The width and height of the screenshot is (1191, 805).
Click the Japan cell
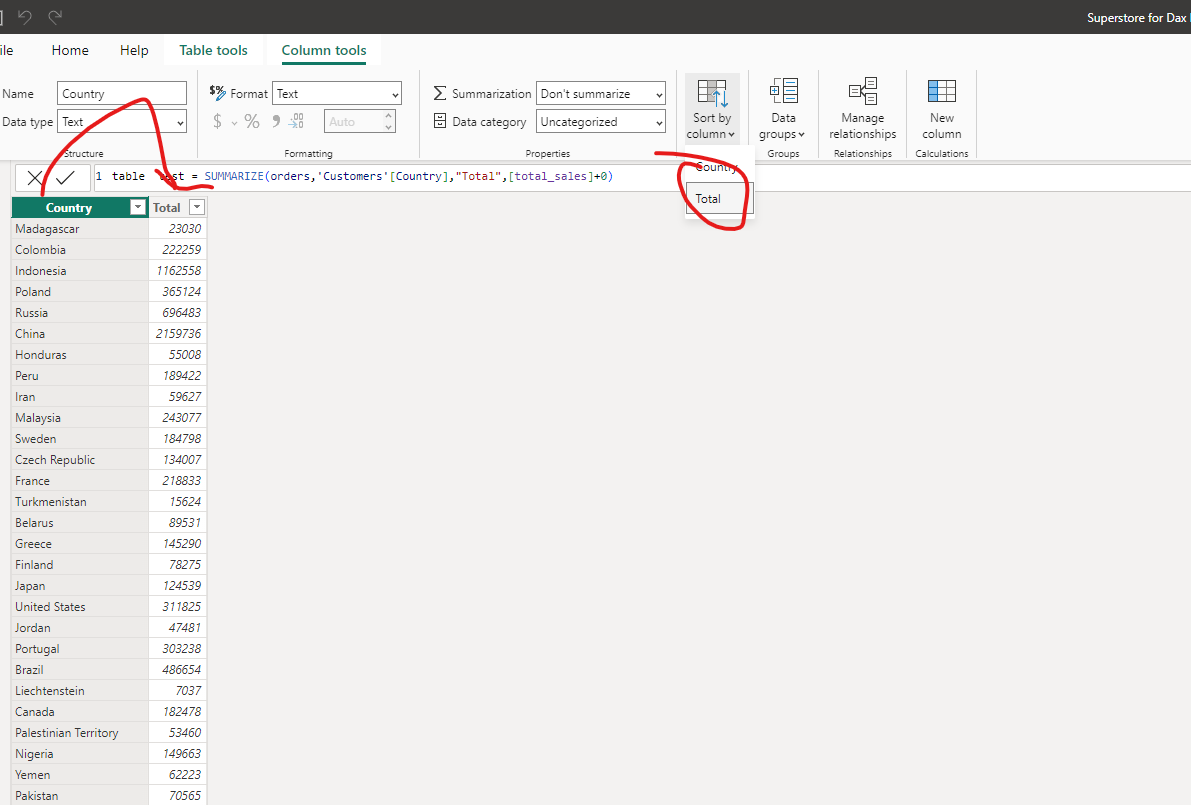(x=80, y=586)
